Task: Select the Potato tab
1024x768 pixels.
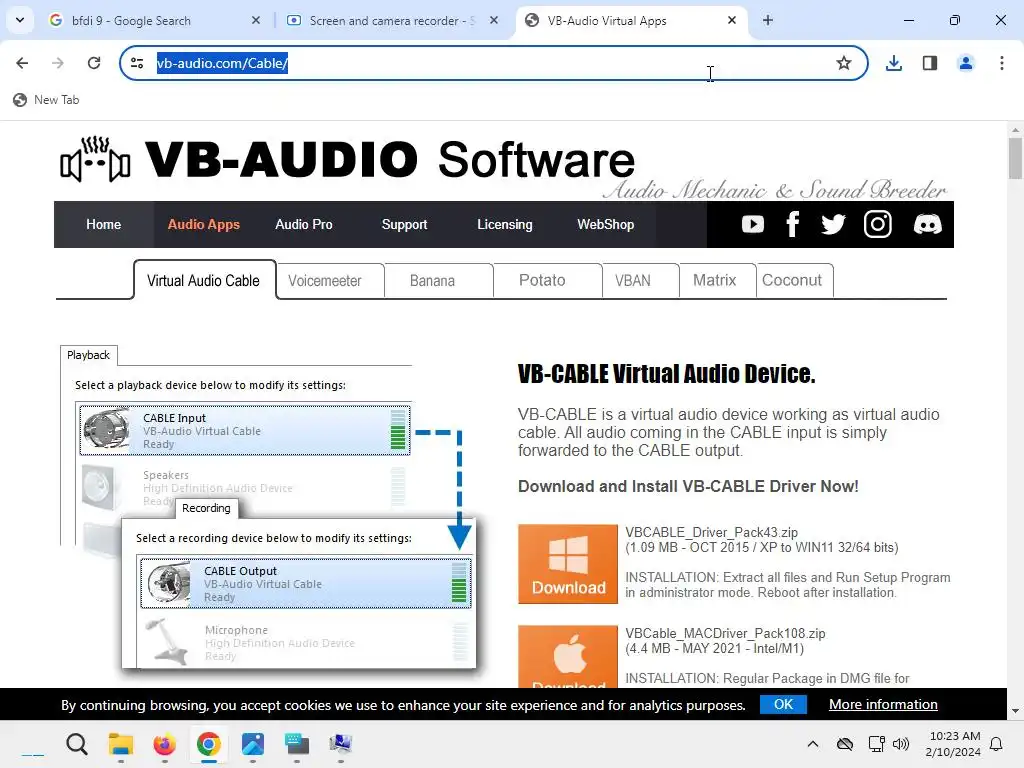Action: [x=547, y=281]
